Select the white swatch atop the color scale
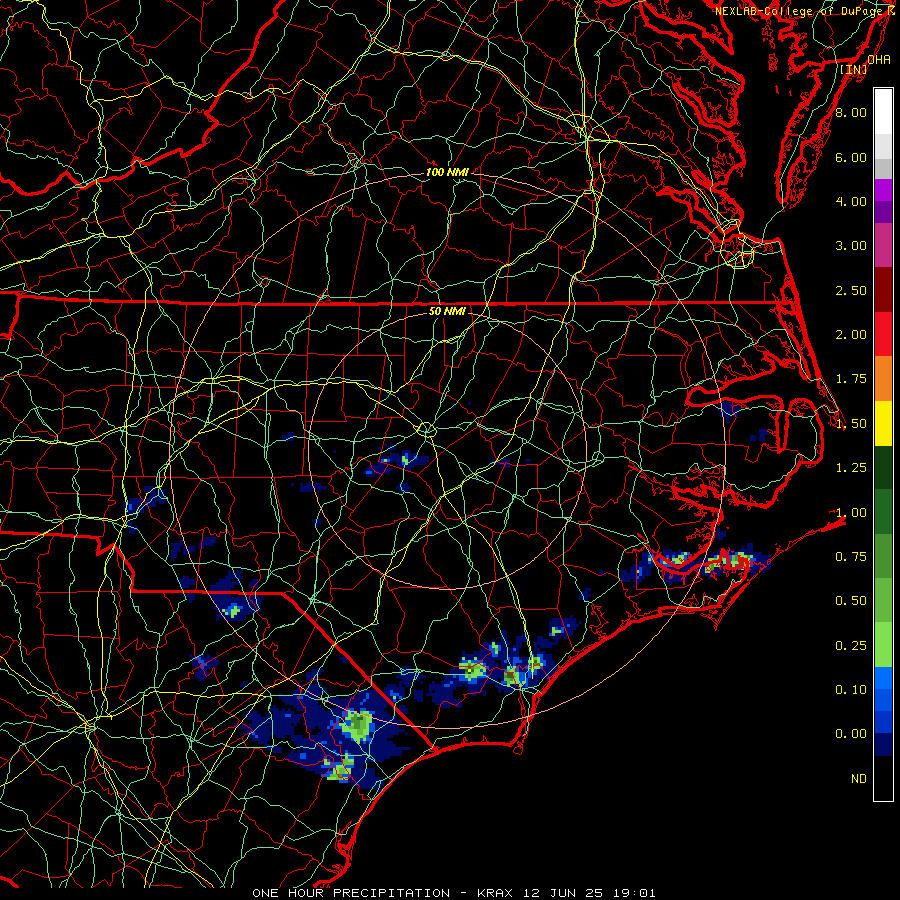Screen dimensions: 900x900 [x=883, y=112]
